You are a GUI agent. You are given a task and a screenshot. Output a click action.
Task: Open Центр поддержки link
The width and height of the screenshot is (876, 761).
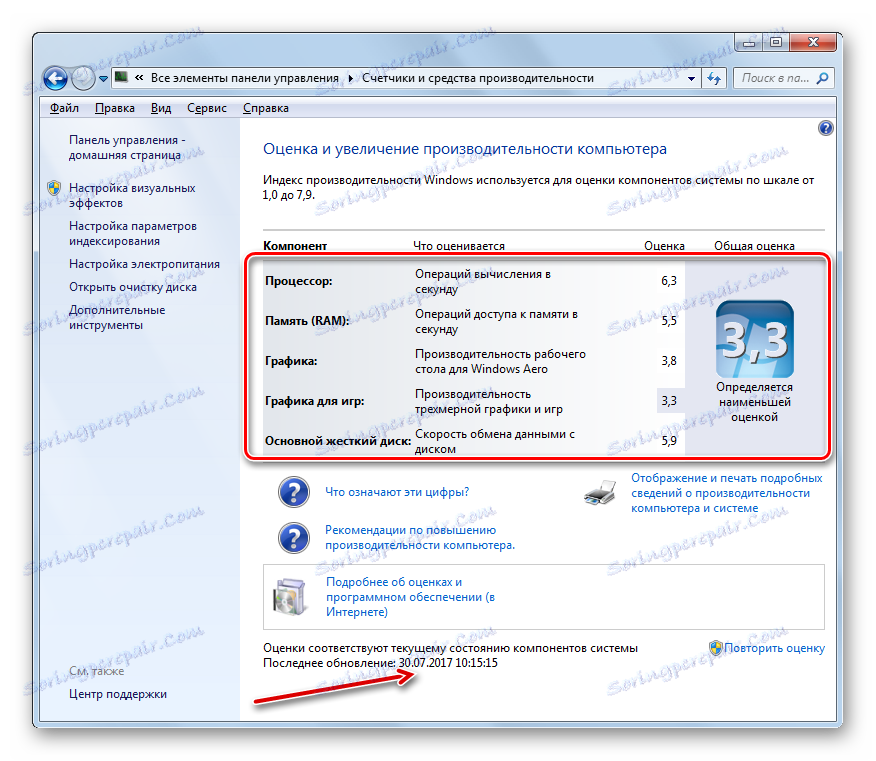[118, 694]
